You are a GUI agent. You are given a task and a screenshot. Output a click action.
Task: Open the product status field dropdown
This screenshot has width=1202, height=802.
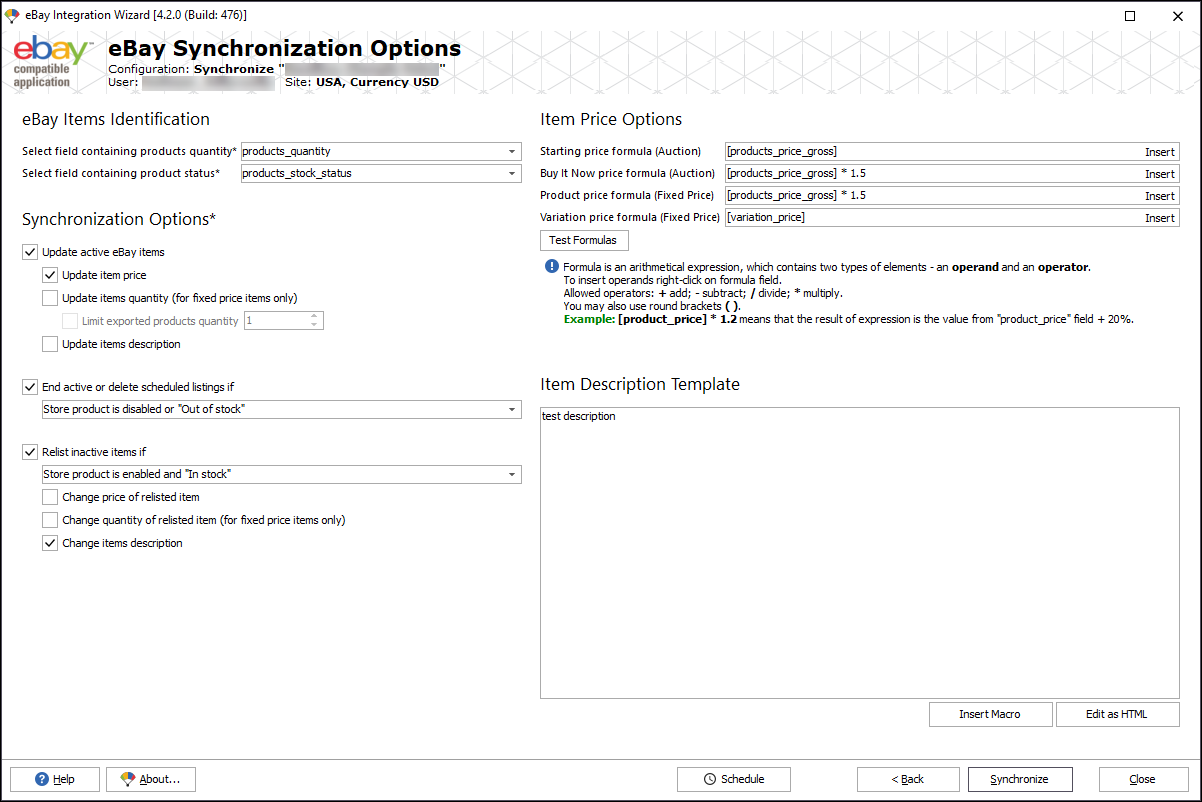click(x=512, y=173)
